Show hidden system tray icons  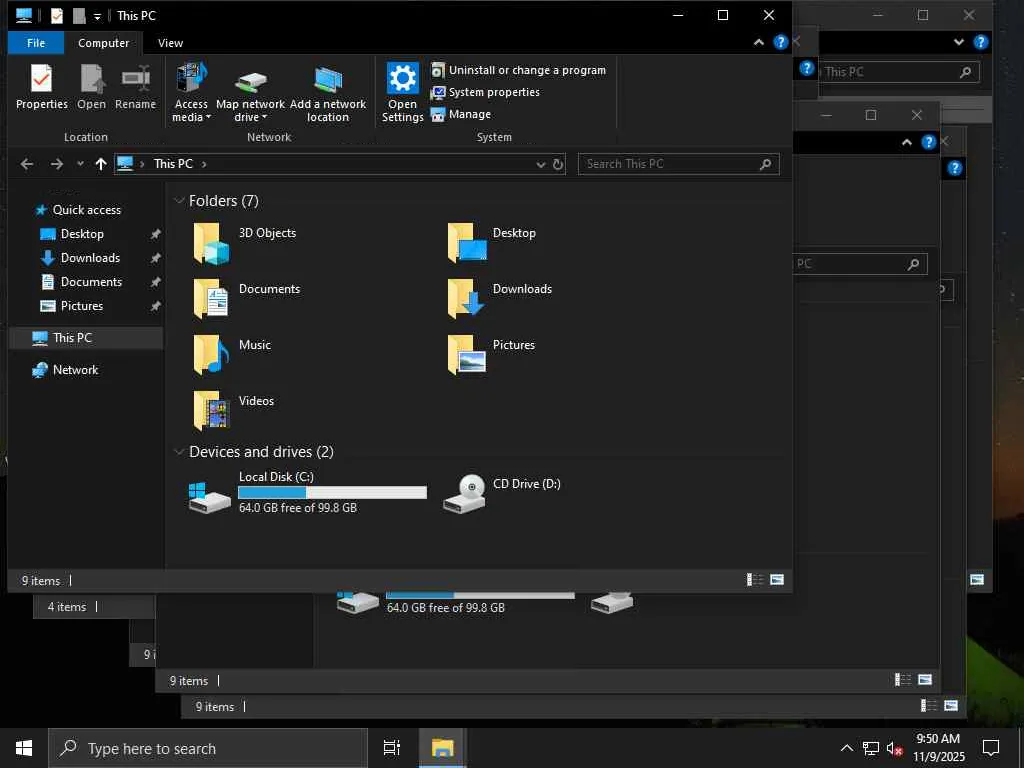click(x=846, y=748)
